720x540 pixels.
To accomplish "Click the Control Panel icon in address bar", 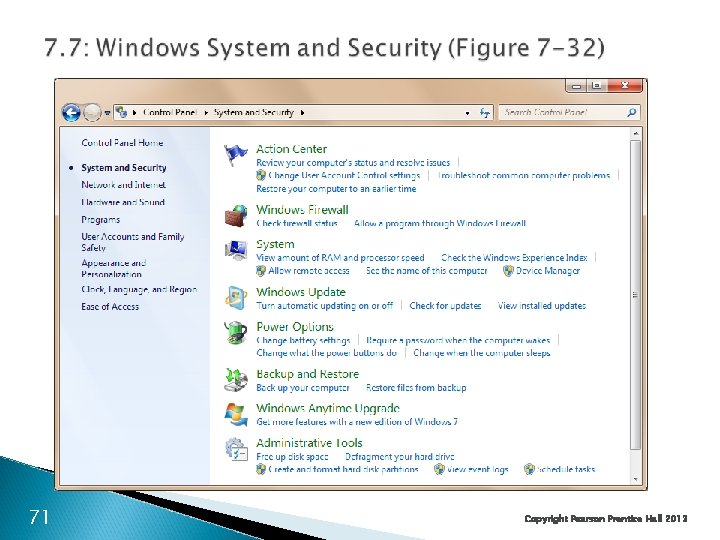I will pos(121,112).
